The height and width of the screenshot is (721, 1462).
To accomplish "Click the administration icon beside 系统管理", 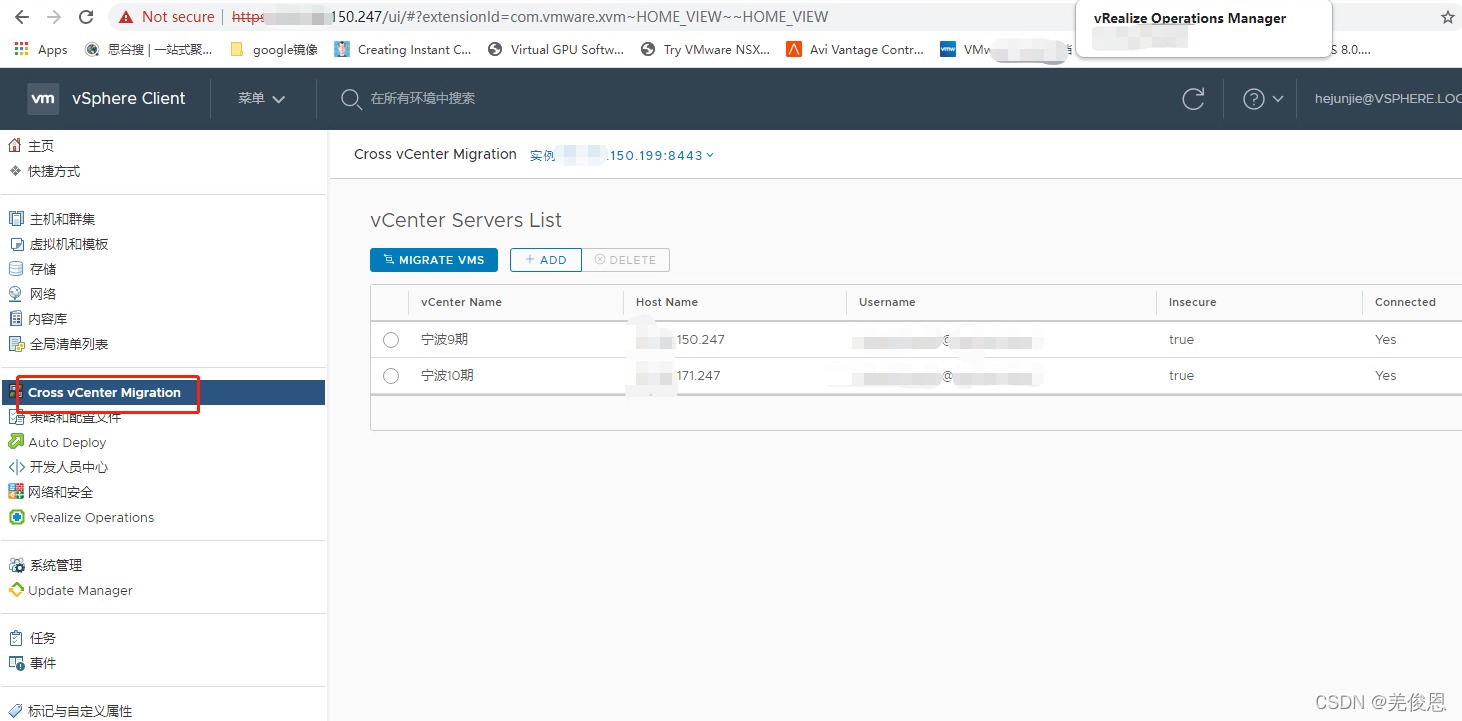I will (16, 565).
